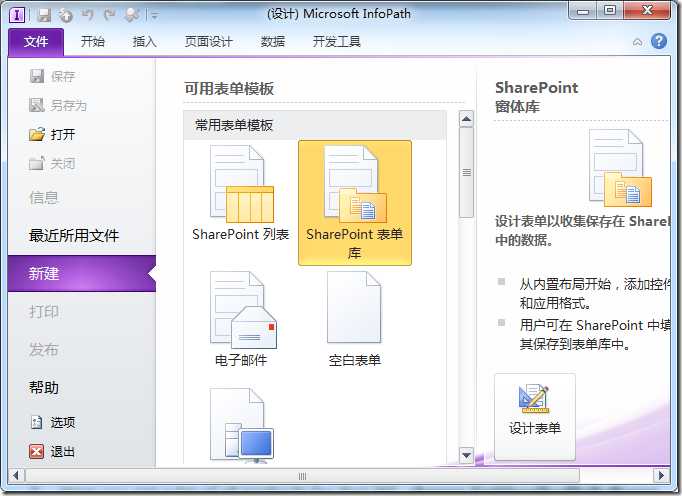Switch to the 页面设计 ribbon tab
The image size is (682, 496).
pyautogui.click(x=208, y=42)
